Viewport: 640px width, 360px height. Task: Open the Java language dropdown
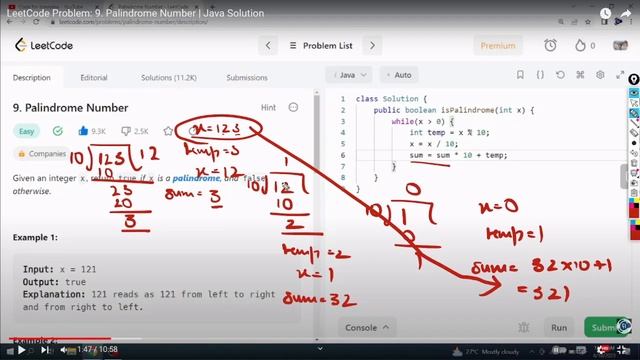(349, 75)
